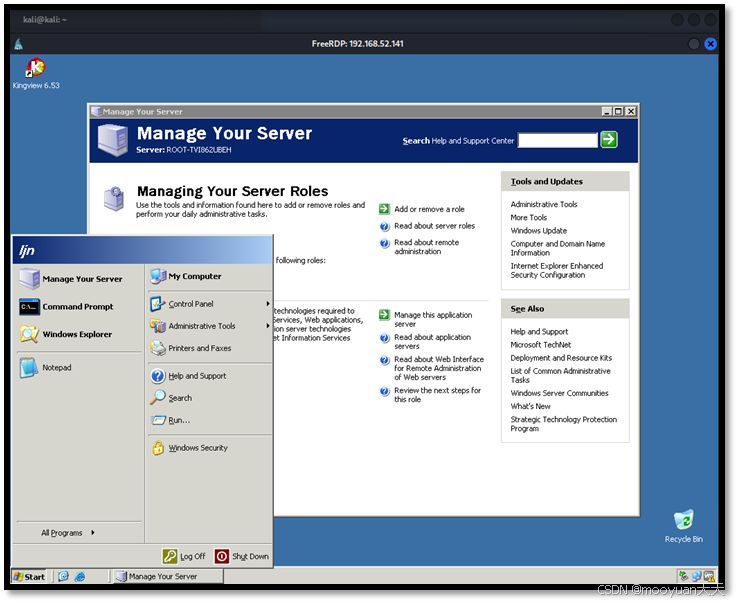Click the Printers and Faxes icon

tap(158, 348)
